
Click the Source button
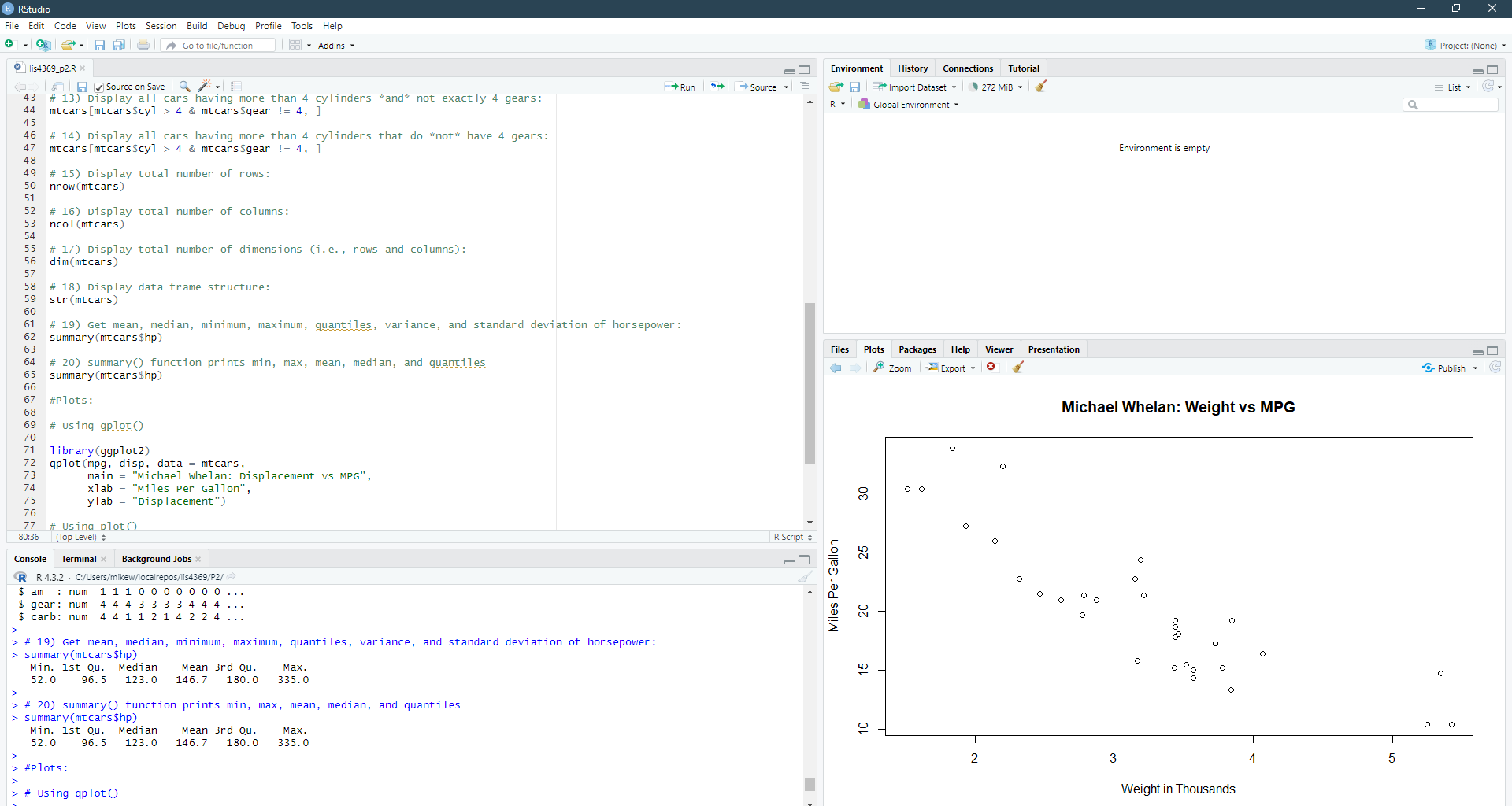point(757,87)
